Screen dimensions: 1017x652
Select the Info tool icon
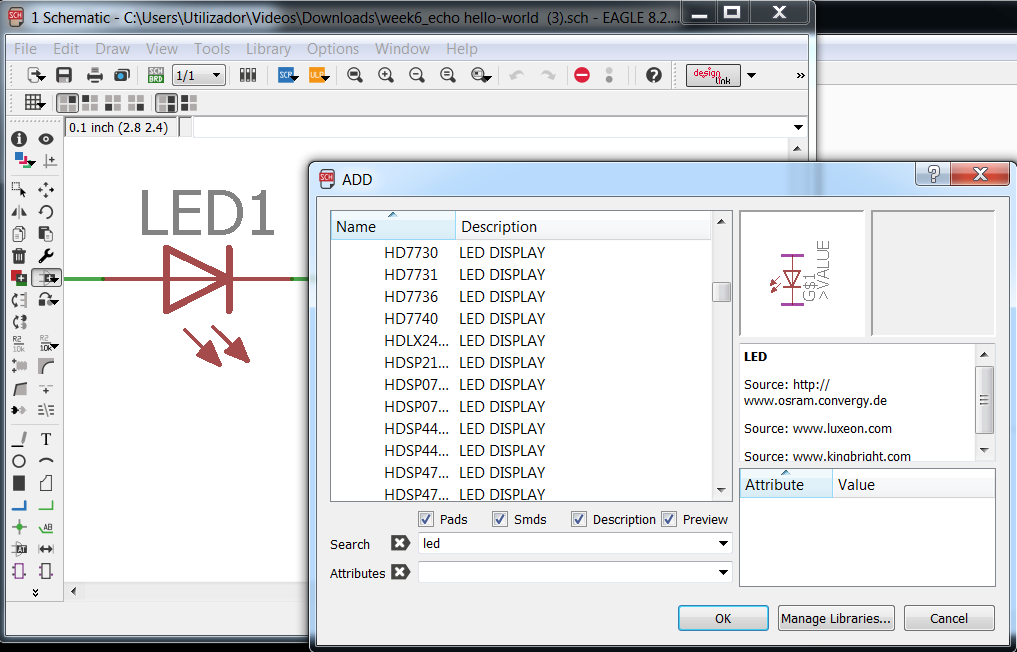pos(19,138)
